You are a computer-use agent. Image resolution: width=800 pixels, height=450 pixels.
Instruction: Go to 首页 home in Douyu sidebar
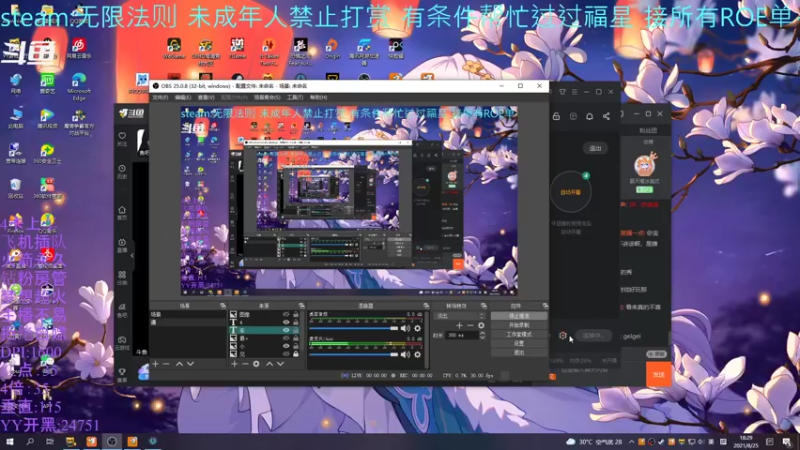(122, 213)
